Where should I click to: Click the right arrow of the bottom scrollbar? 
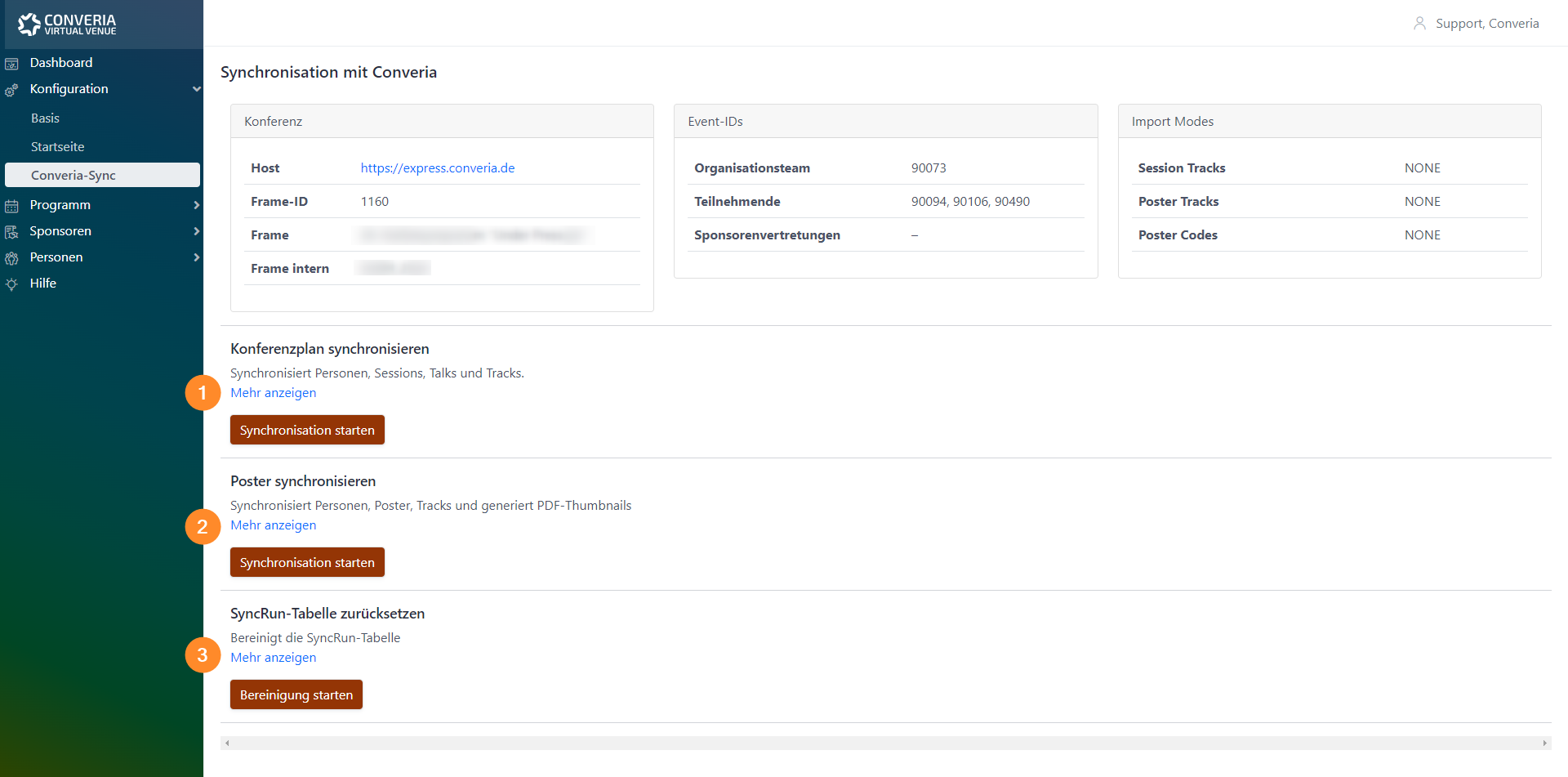pos(1547,743)
